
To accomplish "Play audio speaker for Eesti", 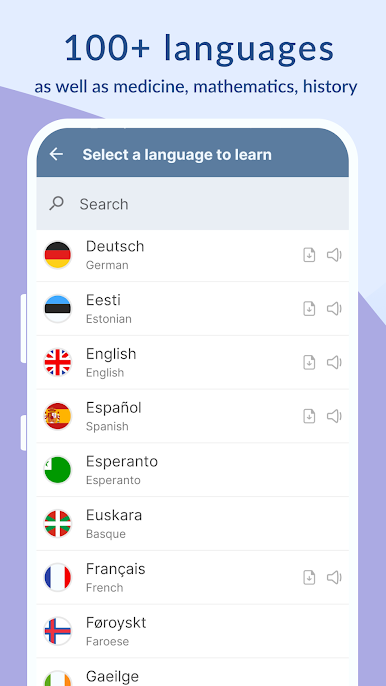I will click(x=334, y=308).
